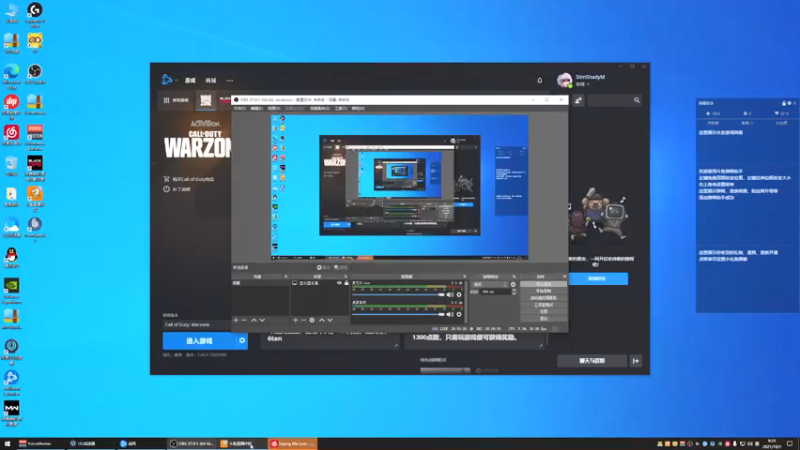Open the scene transition type dropdown
Viewport: 800px width, 450px height.
pos(490,284)
